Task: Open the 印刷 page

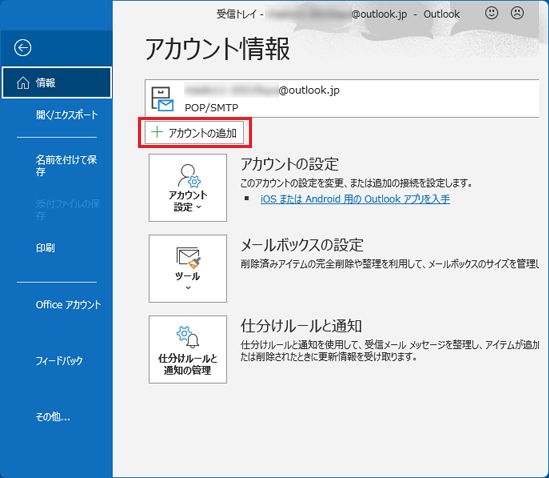Action: click(46, 248)
